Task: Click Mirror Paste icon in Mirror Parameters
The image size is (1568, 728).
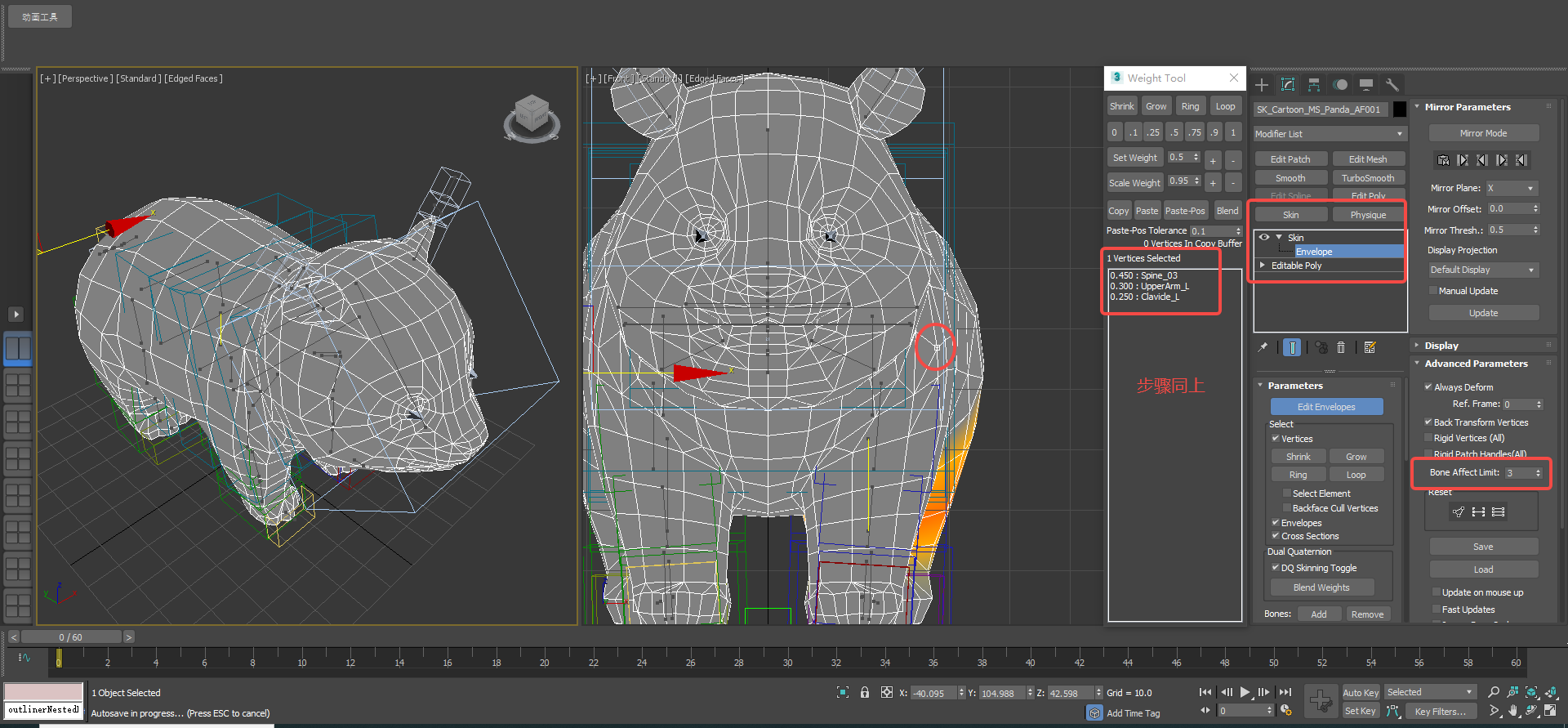Action: (1443, 160)
